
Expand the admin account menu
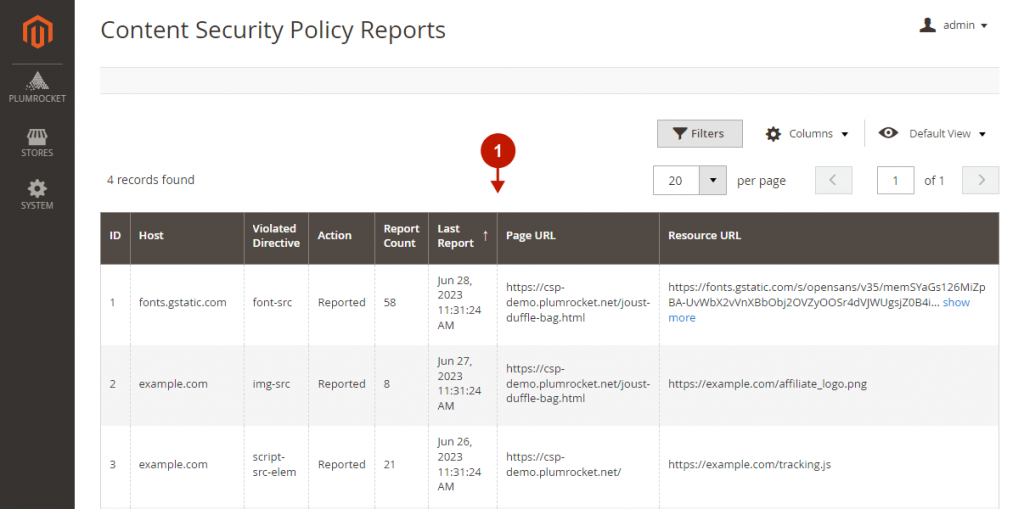[x=953, y=25]
